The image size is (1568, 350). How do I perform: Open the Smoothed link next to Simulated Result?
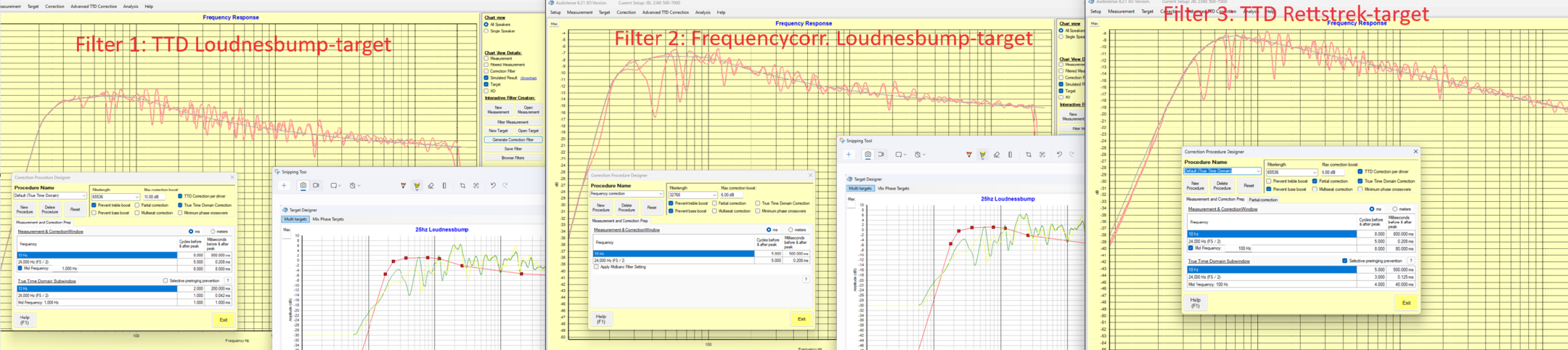click(x=528, y=78)
